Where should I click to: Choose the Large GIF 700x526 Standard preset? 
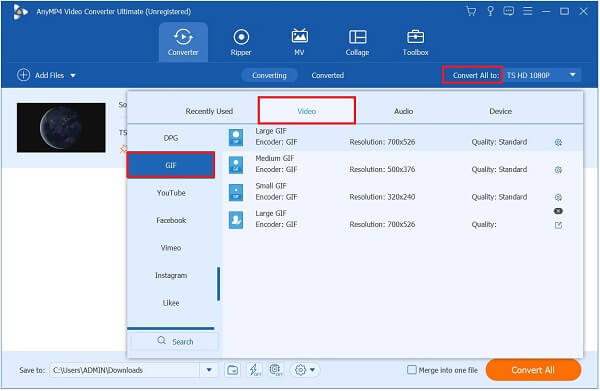(x=403, y=138)
